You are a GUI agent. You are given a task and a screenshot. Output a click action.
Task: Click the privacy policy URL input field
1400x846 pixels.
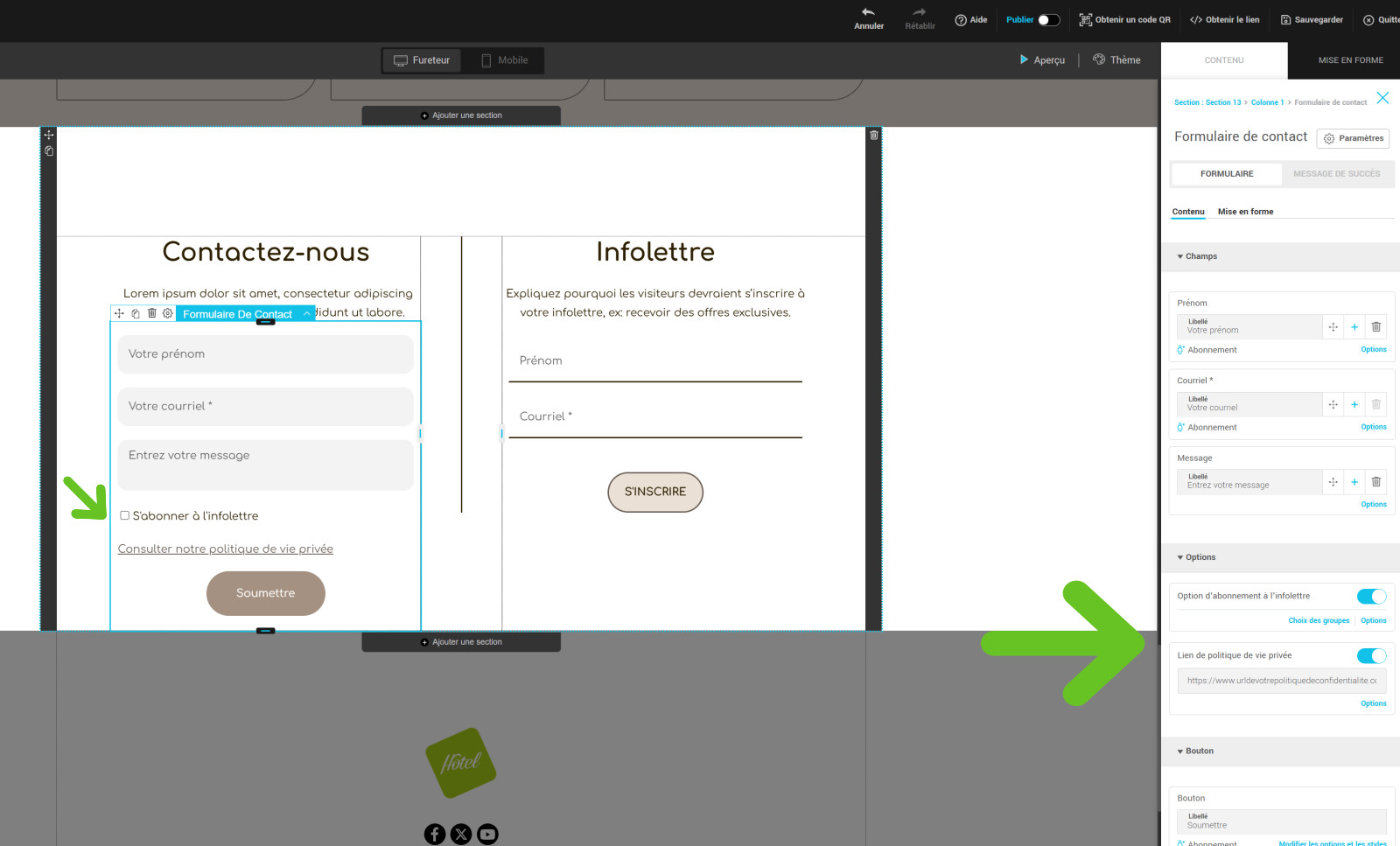click(x=1281, y=681)
